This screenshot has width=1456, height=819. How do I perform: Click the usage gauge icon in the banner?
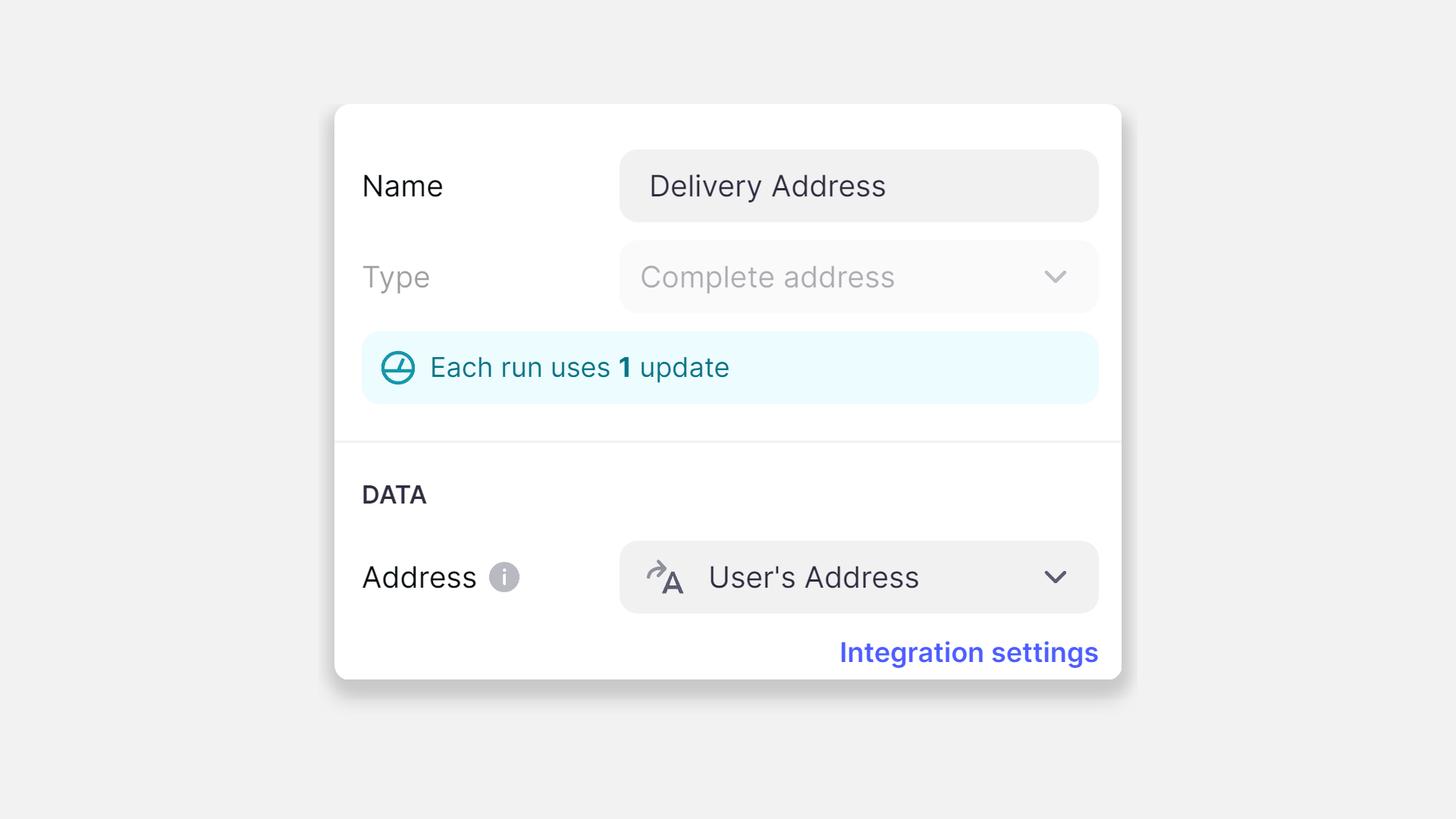tap(398, 368)
